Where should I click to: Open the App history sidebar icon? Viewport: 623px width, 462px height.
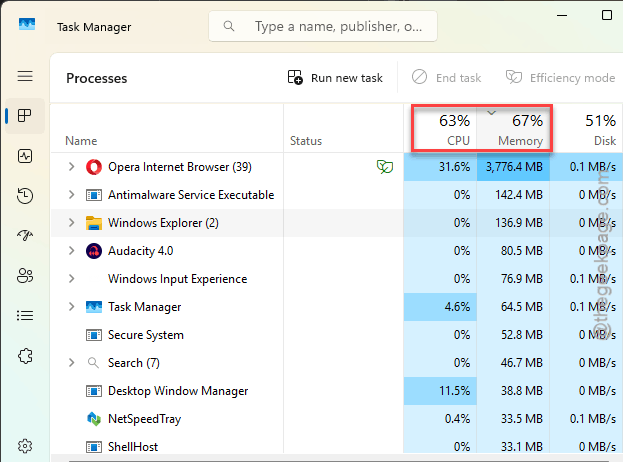(x=25, y=196)
